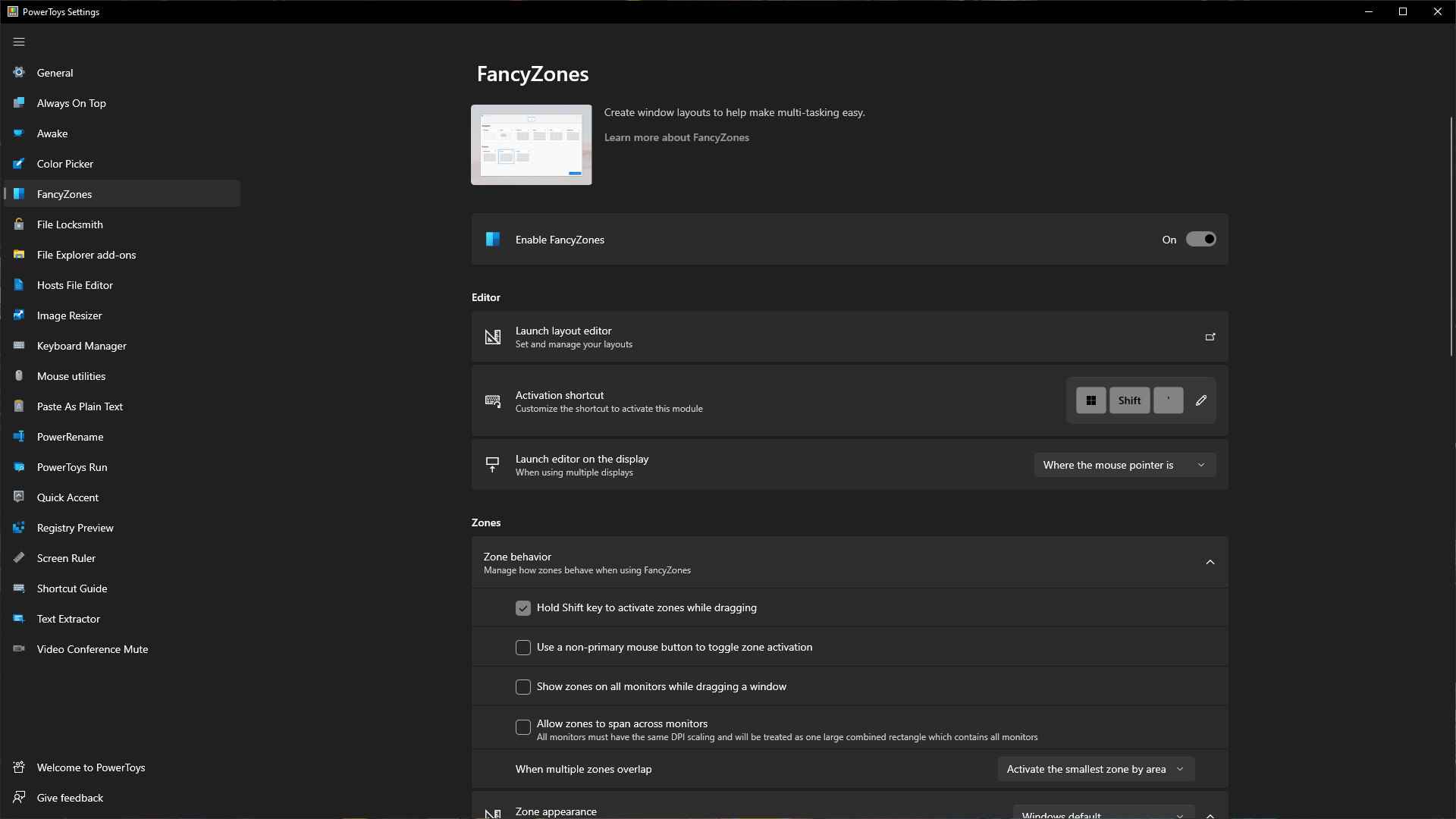Go to the Always On Top page
The height and width of the screenshot is (819, 1456).
(122, 103)
